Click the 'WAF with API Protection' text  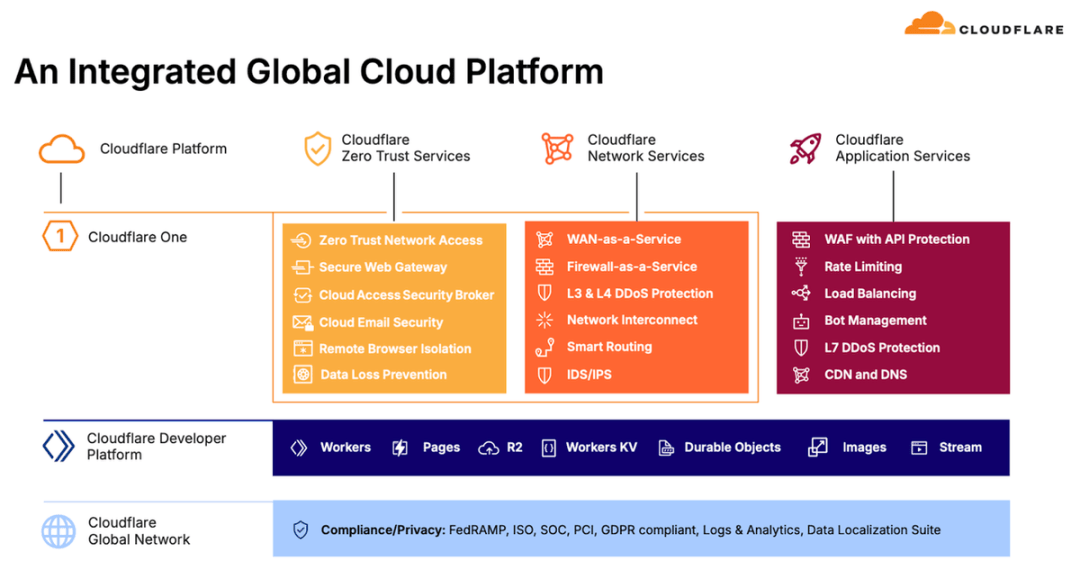pyautogui.click(x=897, y=239)
